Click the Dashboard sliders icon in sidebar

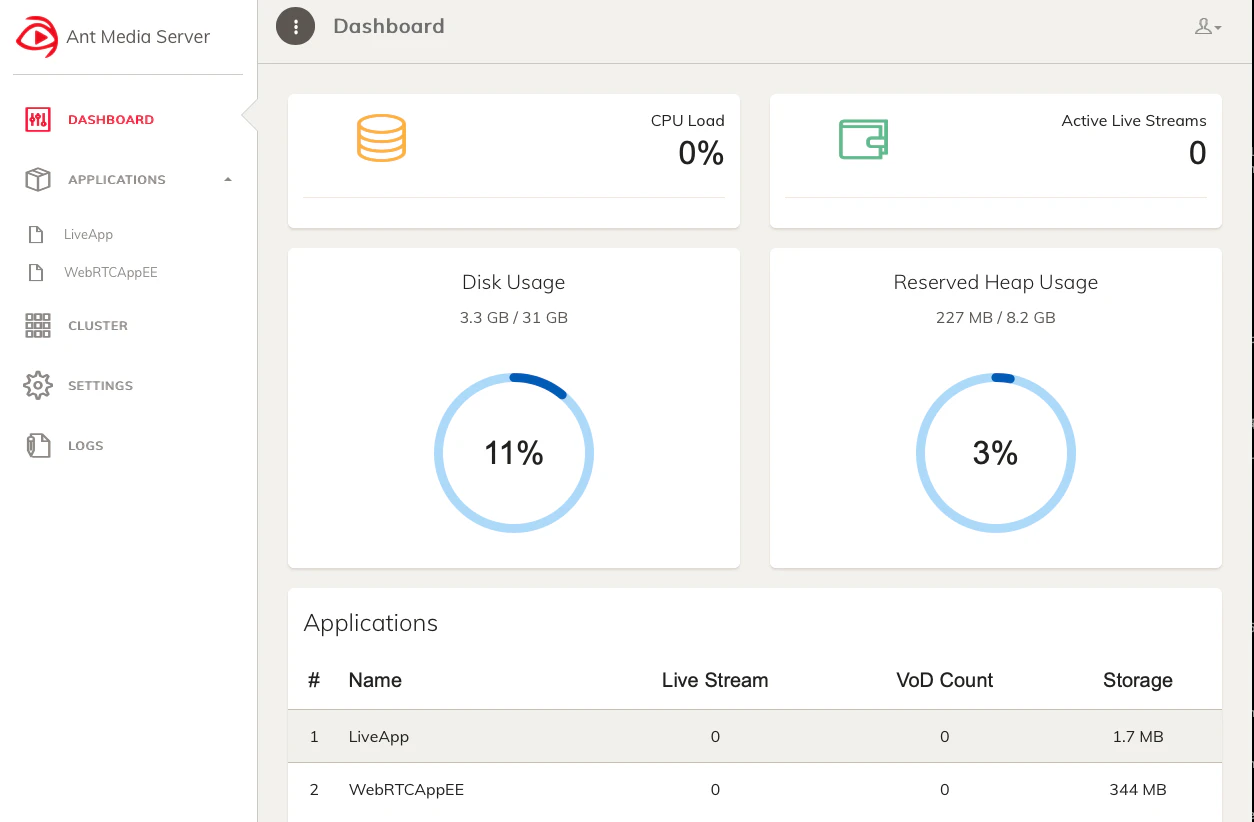pos(38,120)
